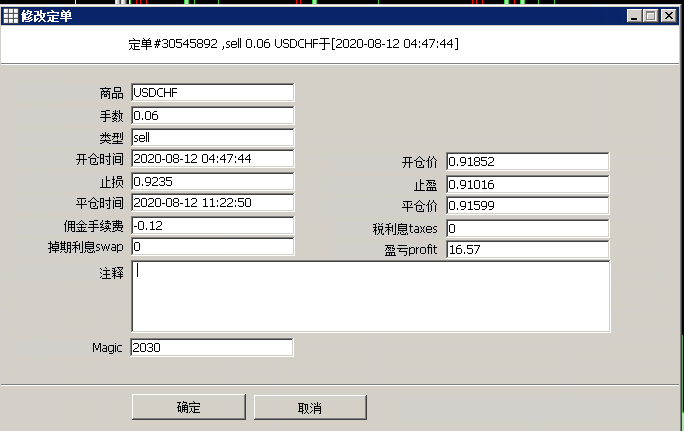The width and height of the screenshot is (684, 431).
Task: Click the 平仓时间 input field
Action: 212,203
